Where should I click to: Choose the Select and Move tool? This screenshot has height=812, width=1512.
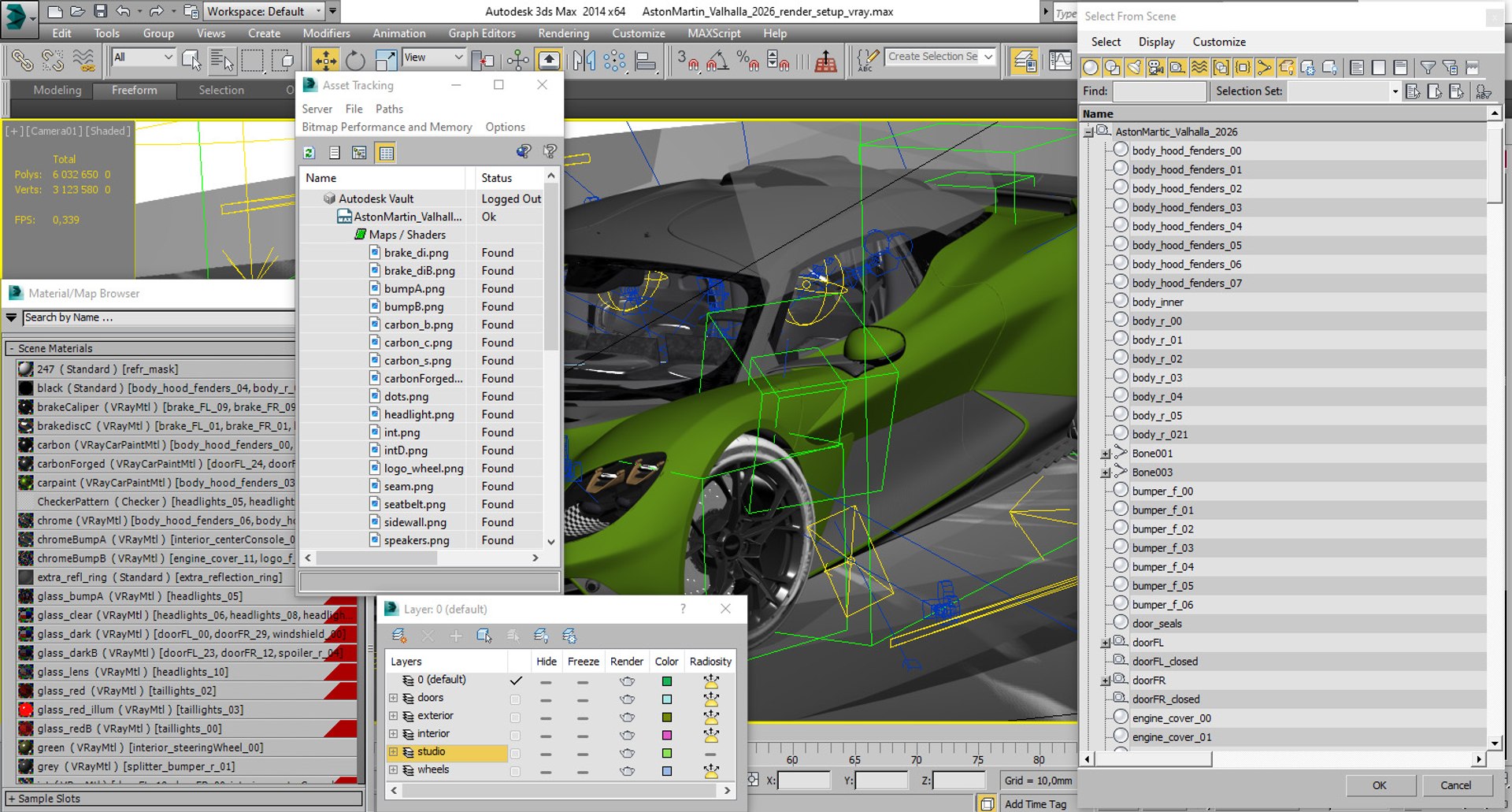(x=324, y=60)
